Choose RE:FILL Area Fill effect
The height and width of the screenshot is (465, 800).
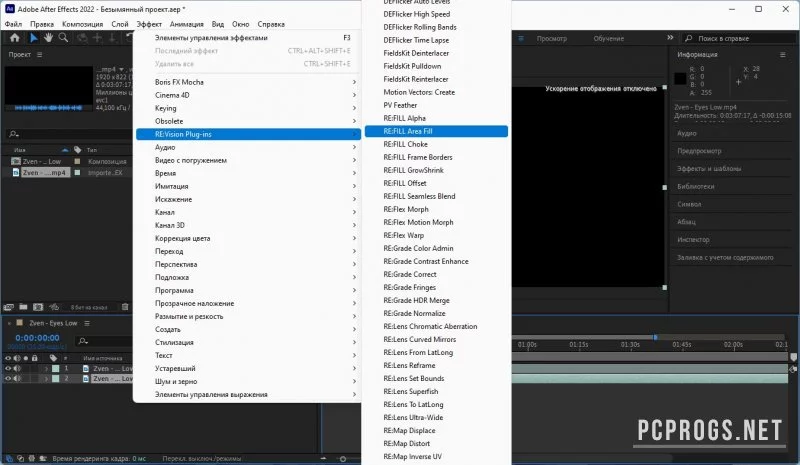tap(436, 131)
